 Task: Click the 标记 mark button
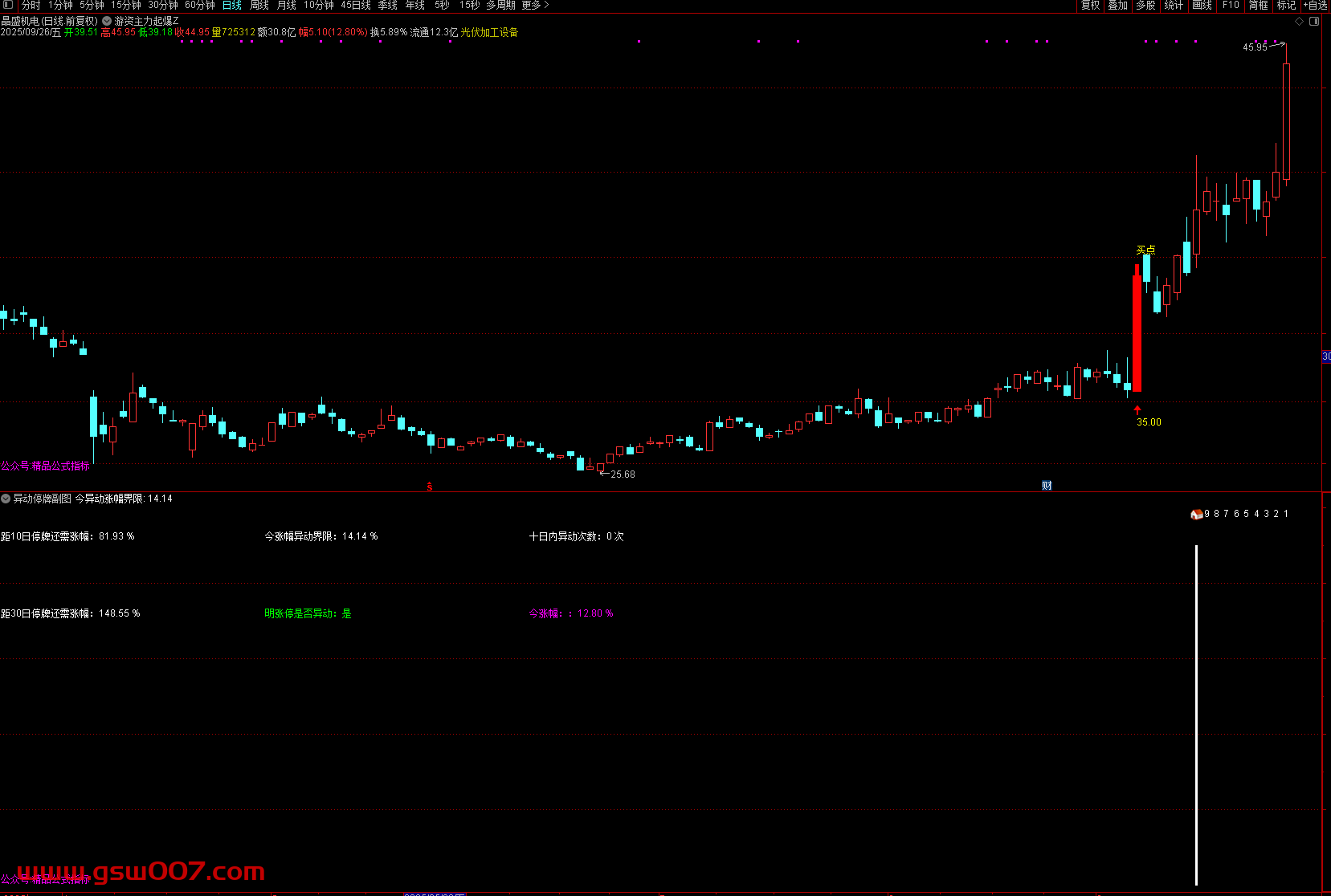click(x=1287, y=5)
